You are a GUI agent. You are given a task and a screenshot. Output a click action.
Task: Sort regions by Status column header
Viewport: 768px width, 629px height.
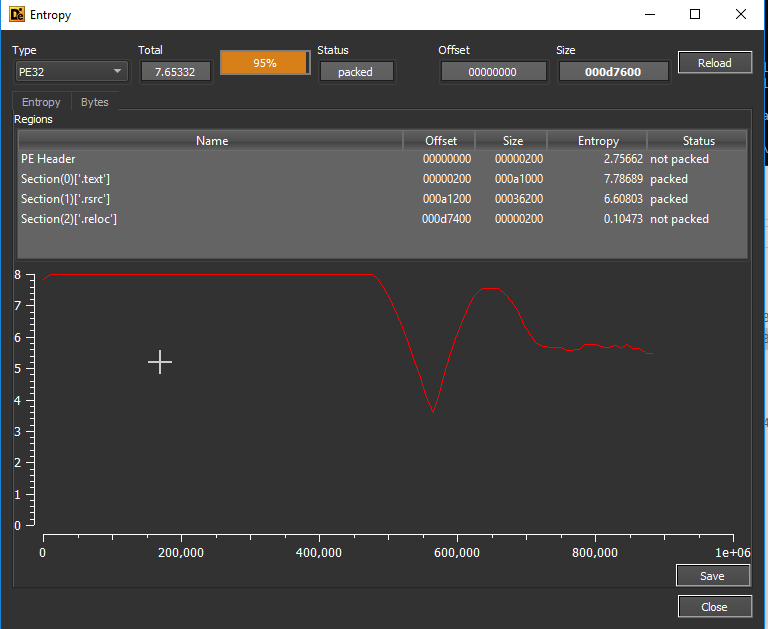698,141
